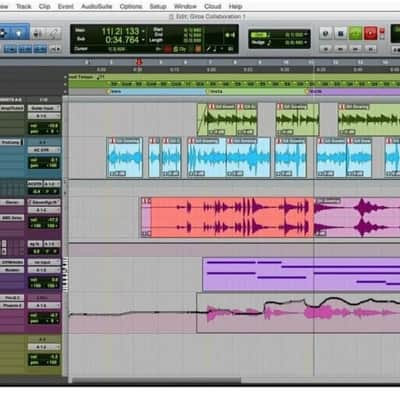Image resolution: width=400 pixels, height=400 pixels.
Task: Select the Verse marker in markers ruler
Action: point(215,91)
